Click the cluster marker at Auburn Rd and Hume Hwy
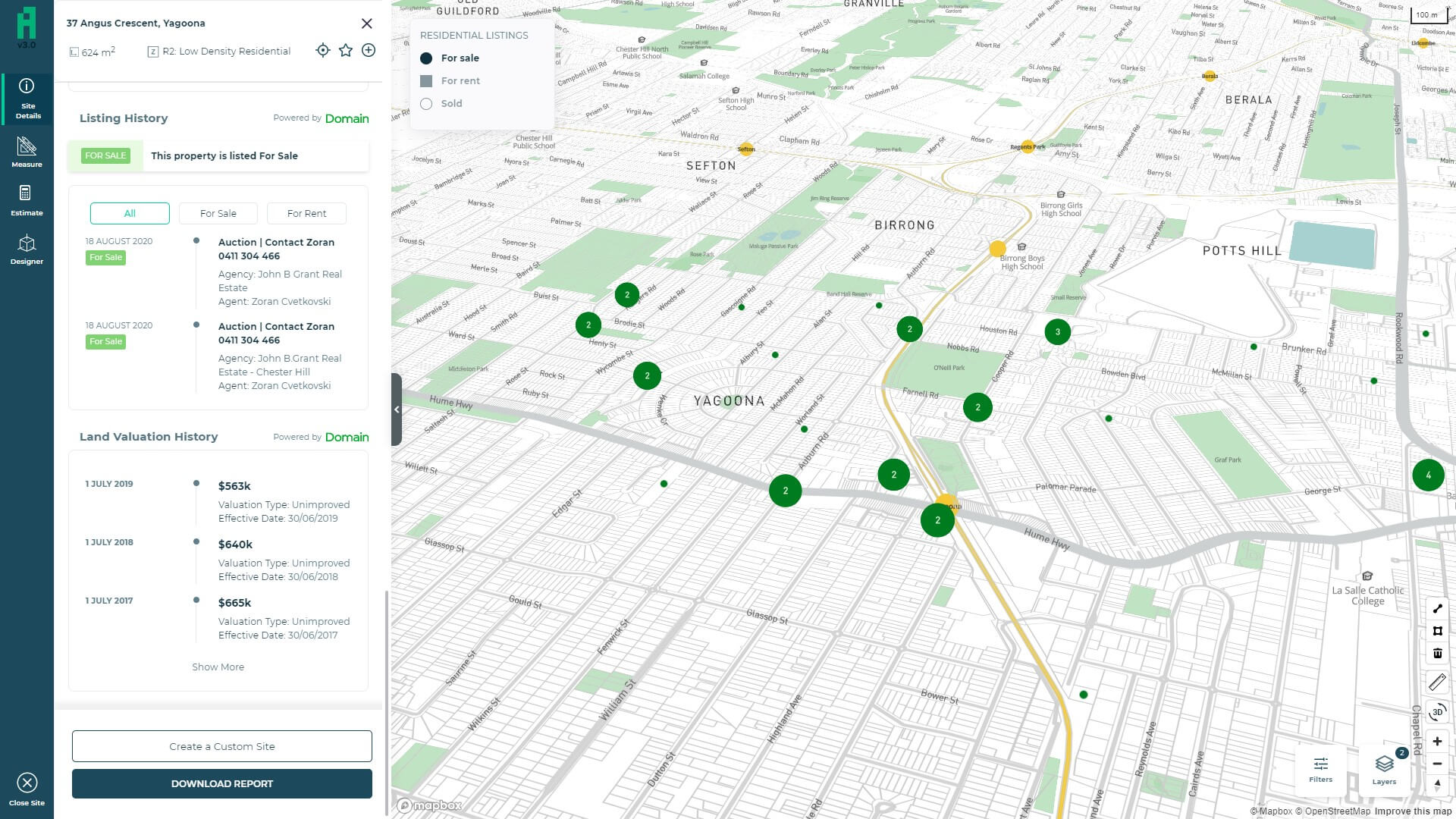The width and height of the screenshot is (1456, 819). click(786, 491)
